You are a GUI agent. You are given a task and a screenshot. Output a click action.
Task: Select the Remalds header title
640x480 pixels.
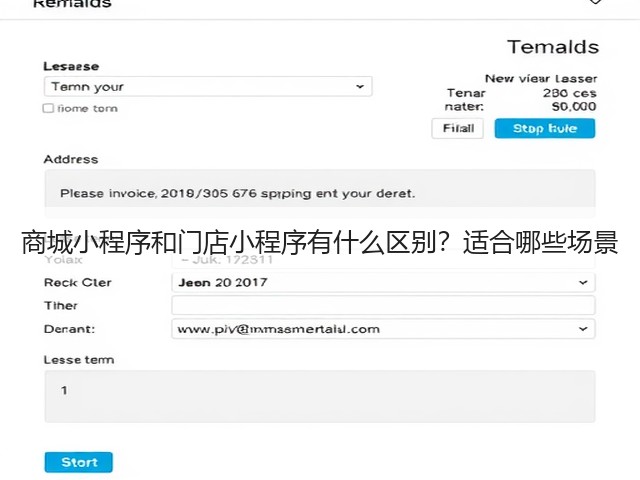[x=72, y=4]
